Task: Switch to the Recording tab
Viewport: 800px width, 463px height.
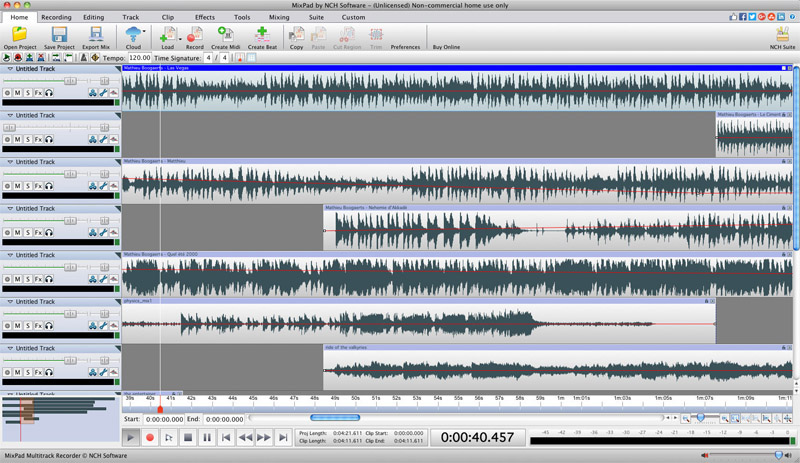Action: click(x=56, y=17)
